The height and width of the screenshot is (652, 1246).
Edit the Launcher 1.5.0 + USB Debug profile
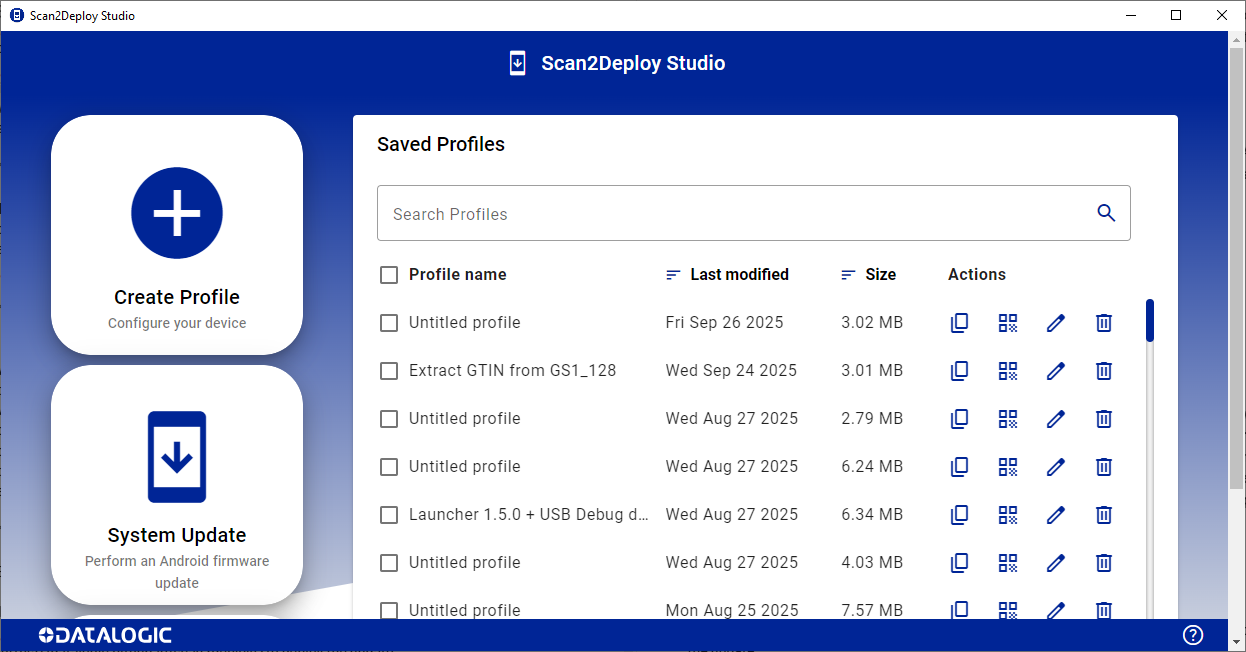[1055, 515]
